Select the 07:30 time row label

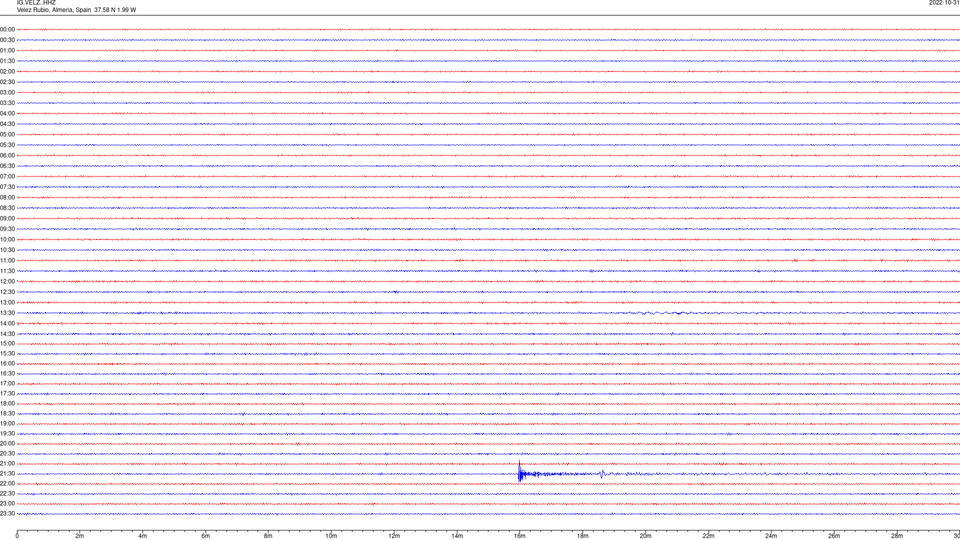[7, 187]
